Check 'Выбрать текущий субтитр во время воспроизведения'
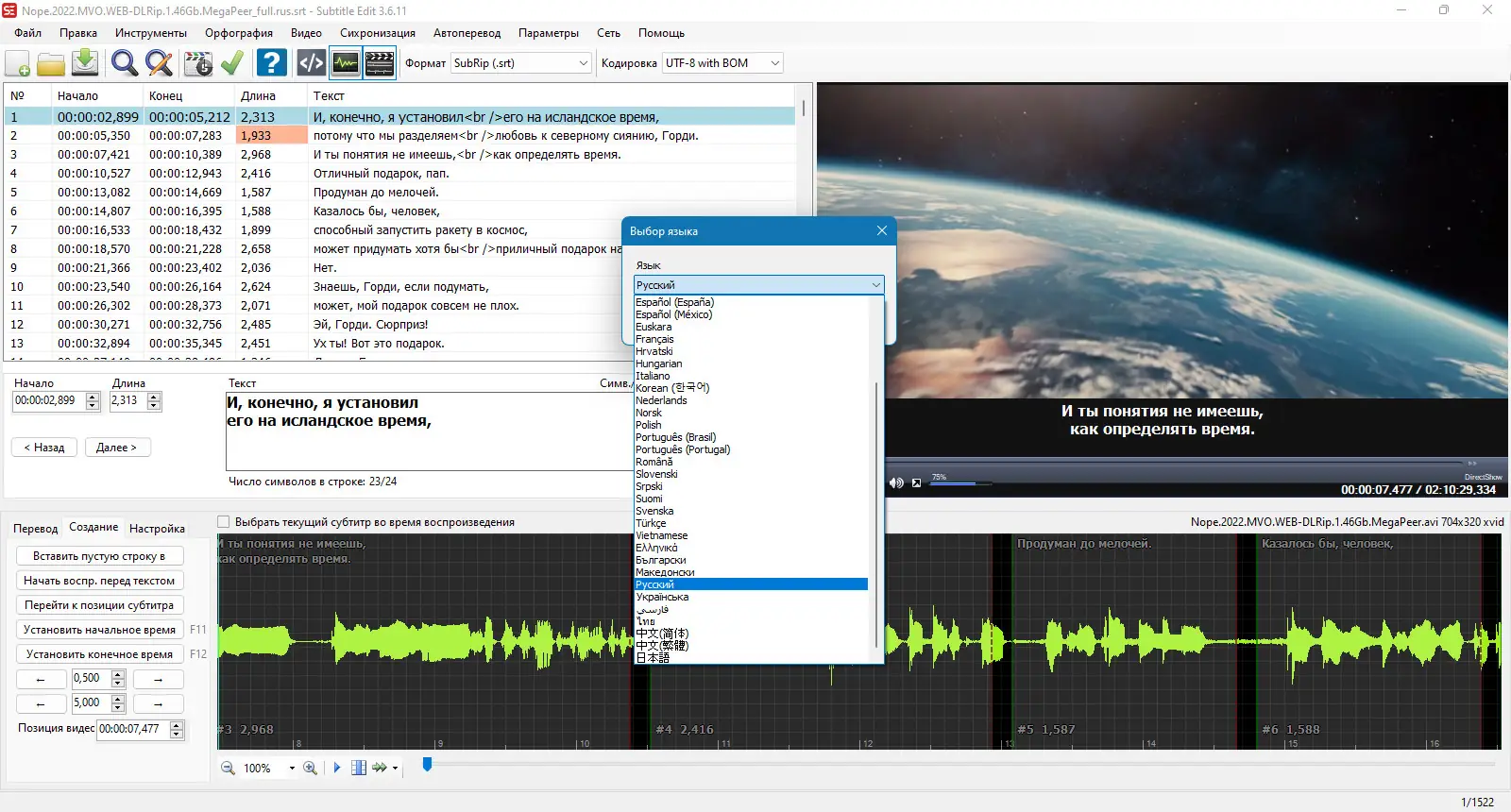Screen dimensions: 1511x812 pos(224,522)
